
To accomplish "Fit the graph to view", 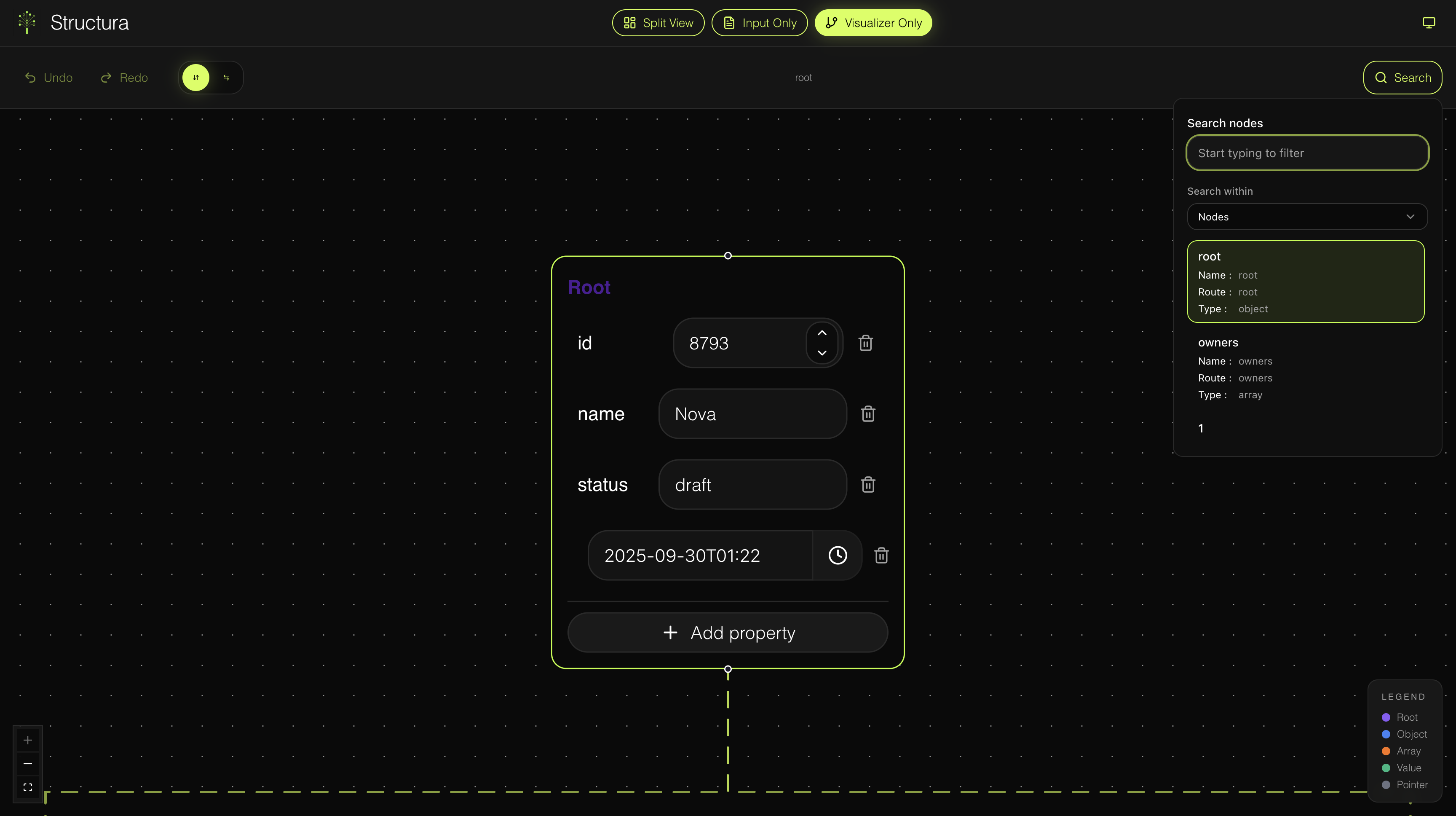I will (x=28, y=787).
